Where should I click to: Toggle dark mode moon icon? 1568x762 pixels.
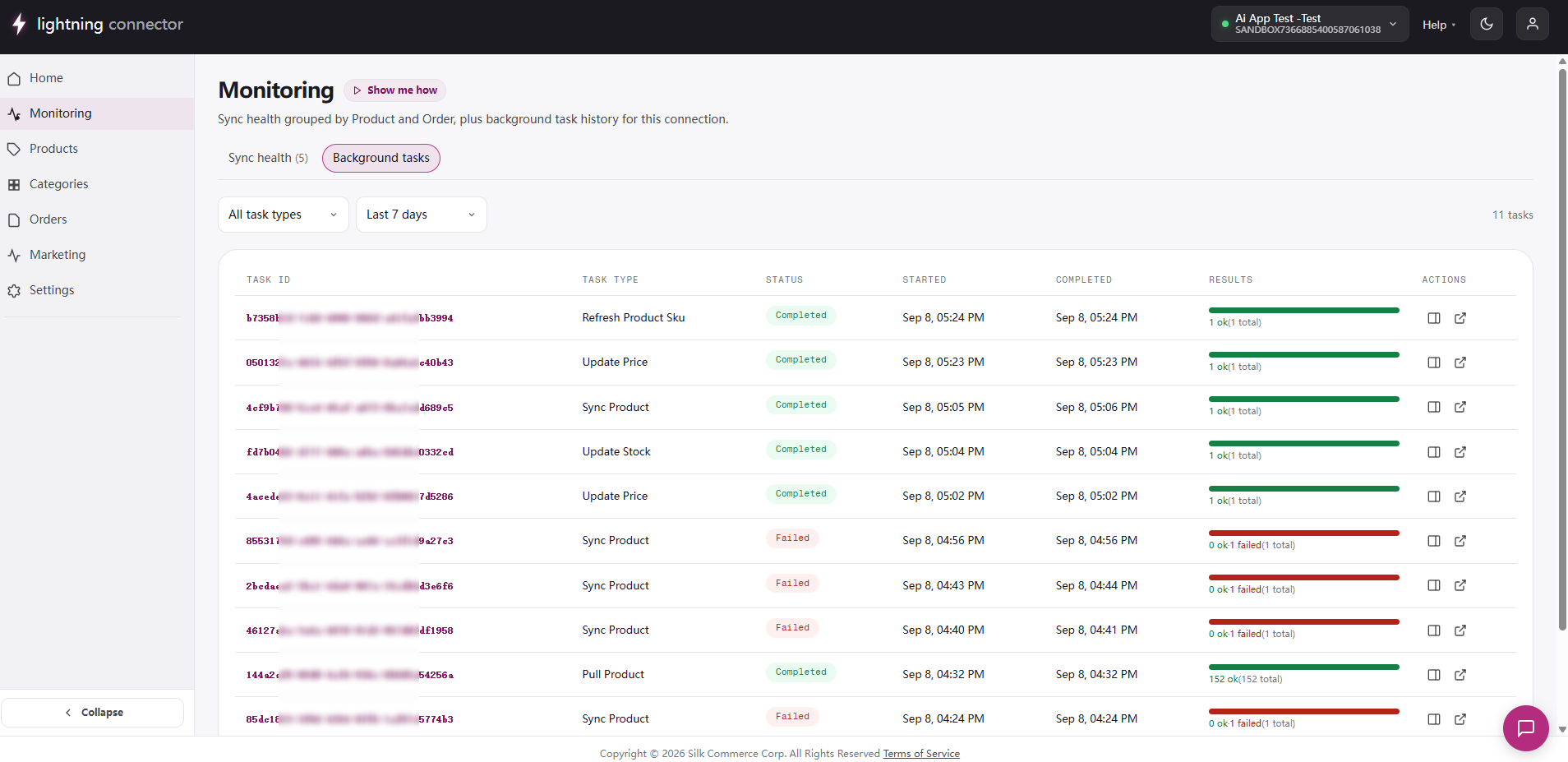point(1487,25)
